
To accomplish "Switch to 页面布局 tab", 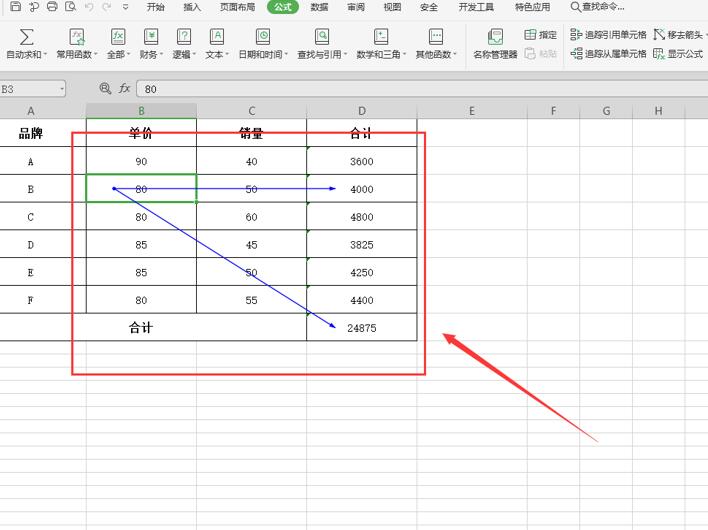I will point(238,7).
